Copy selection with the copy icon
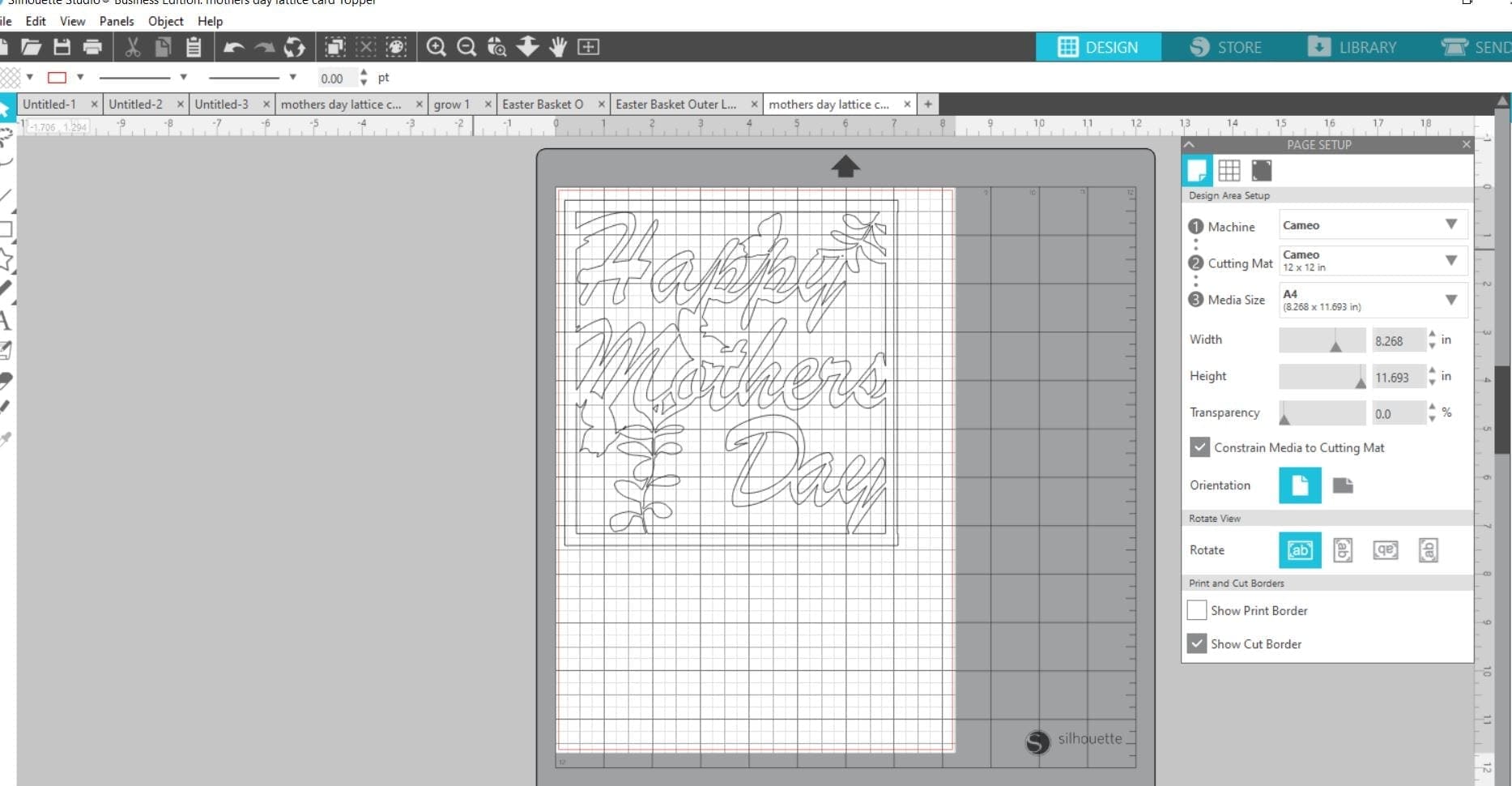The image size is (1512, 786). coord(163,47)
